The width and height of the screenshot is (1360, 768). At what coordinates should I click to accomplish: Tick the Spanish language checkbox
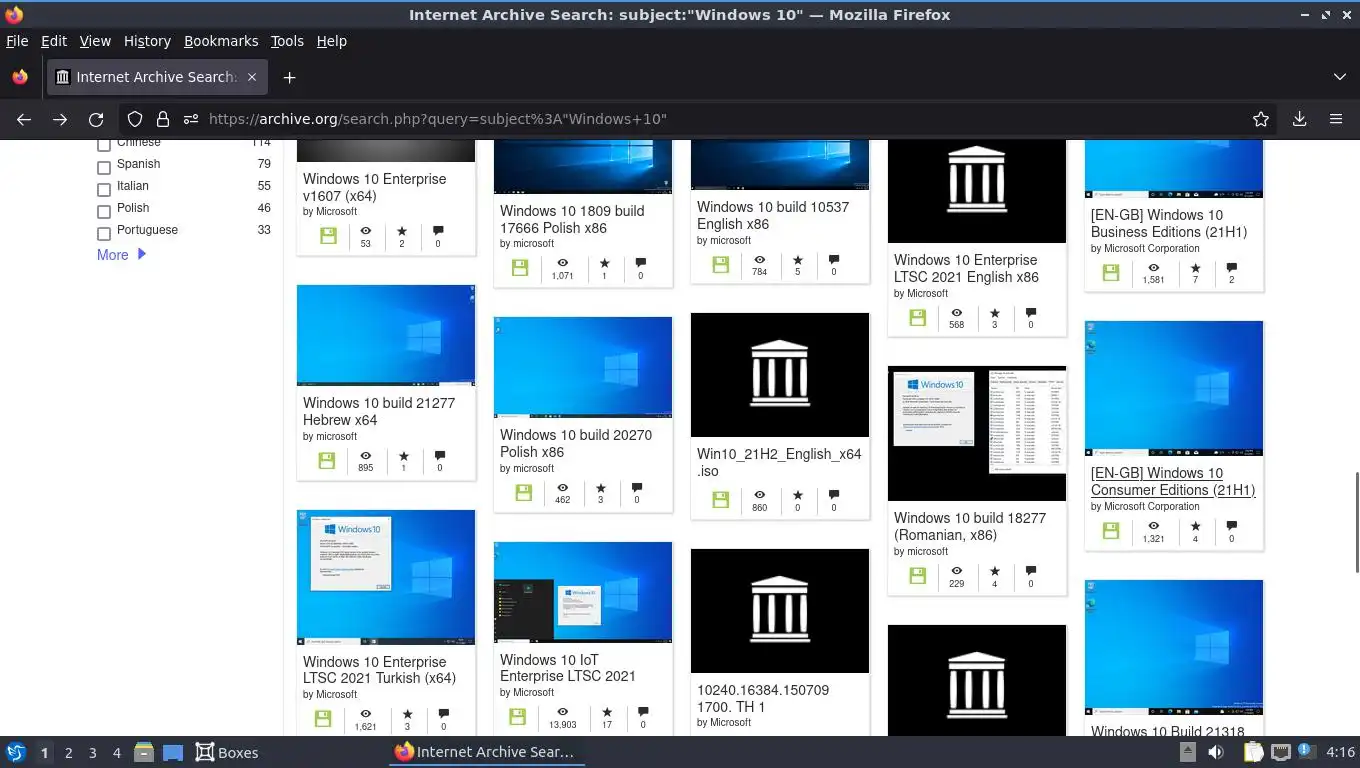click(x=104, y=167)
